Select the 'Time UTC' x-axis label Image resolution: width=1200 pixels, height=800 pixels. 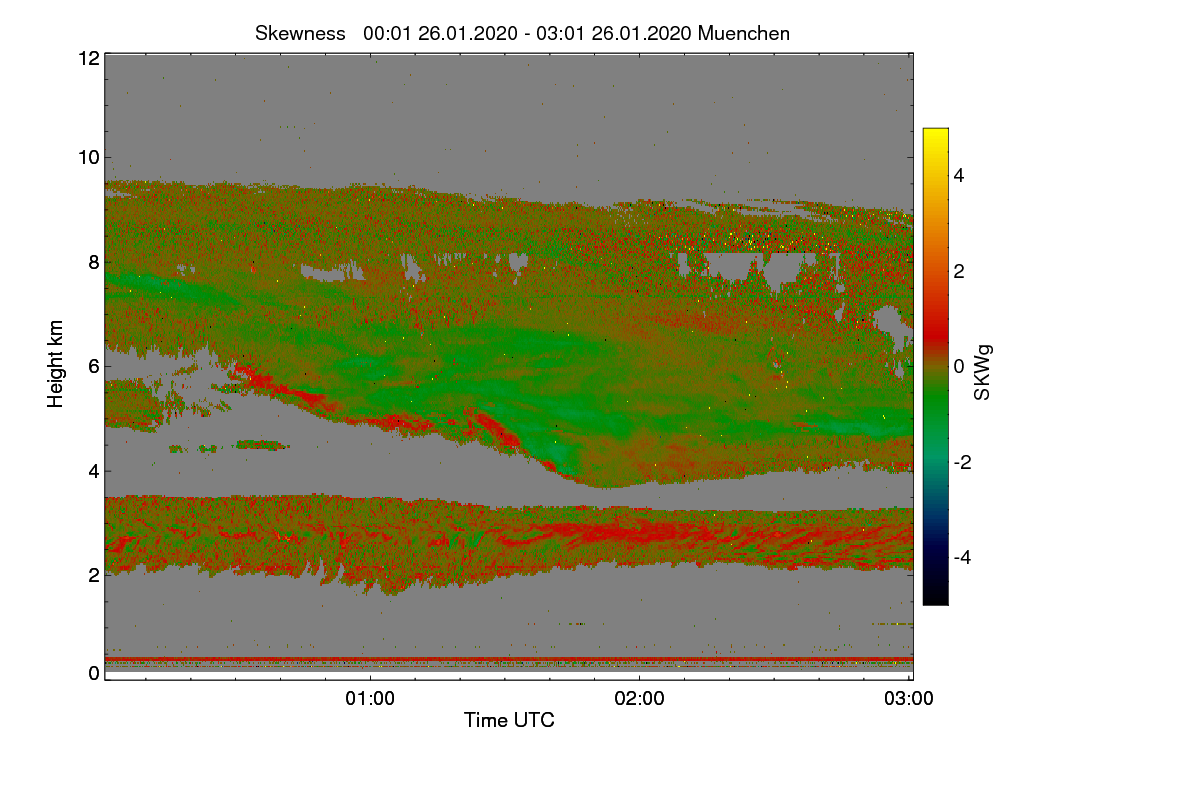(509, 719)
